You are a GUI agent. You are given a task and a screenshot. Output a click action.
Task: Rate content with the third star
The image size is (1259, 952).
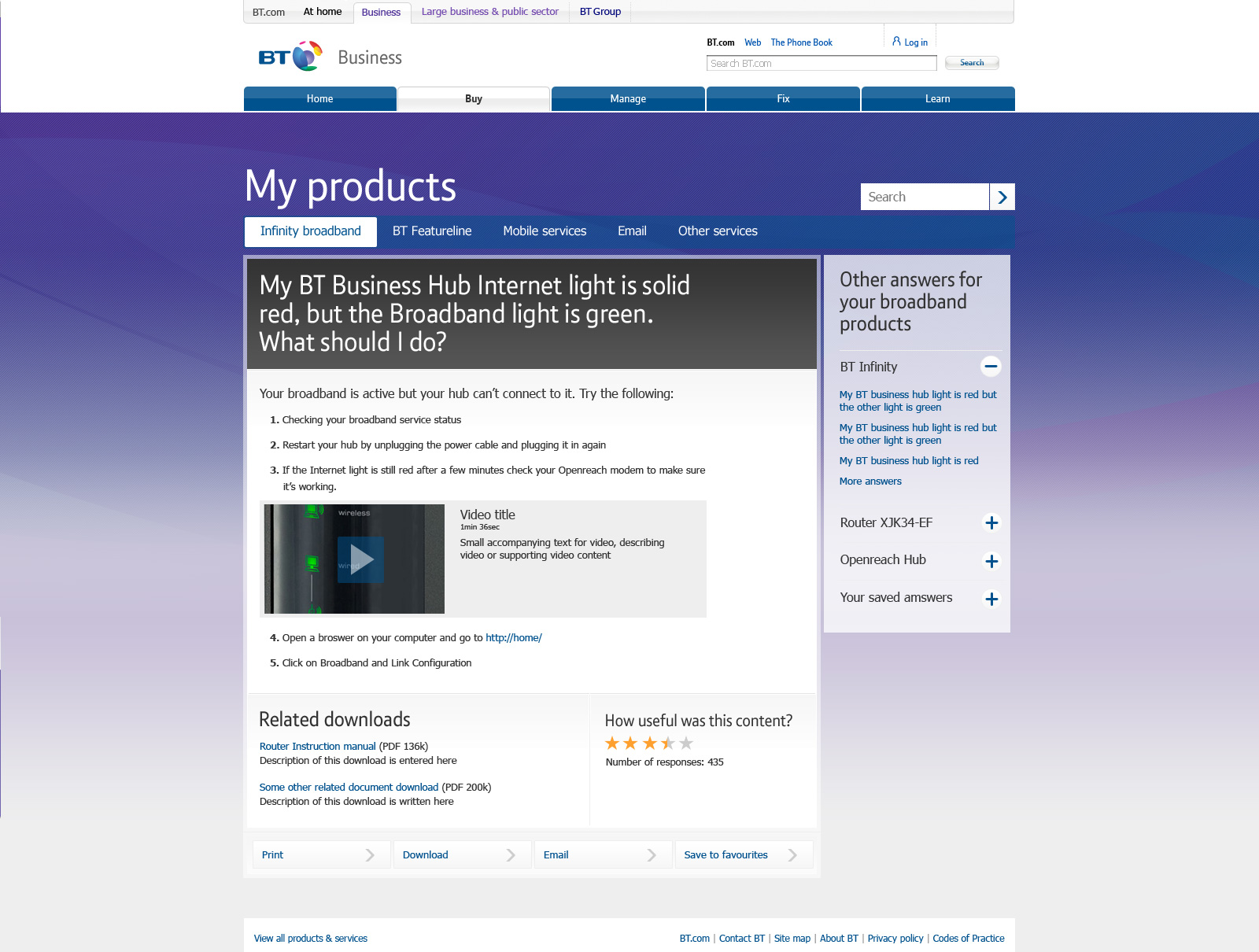(650, 743)
